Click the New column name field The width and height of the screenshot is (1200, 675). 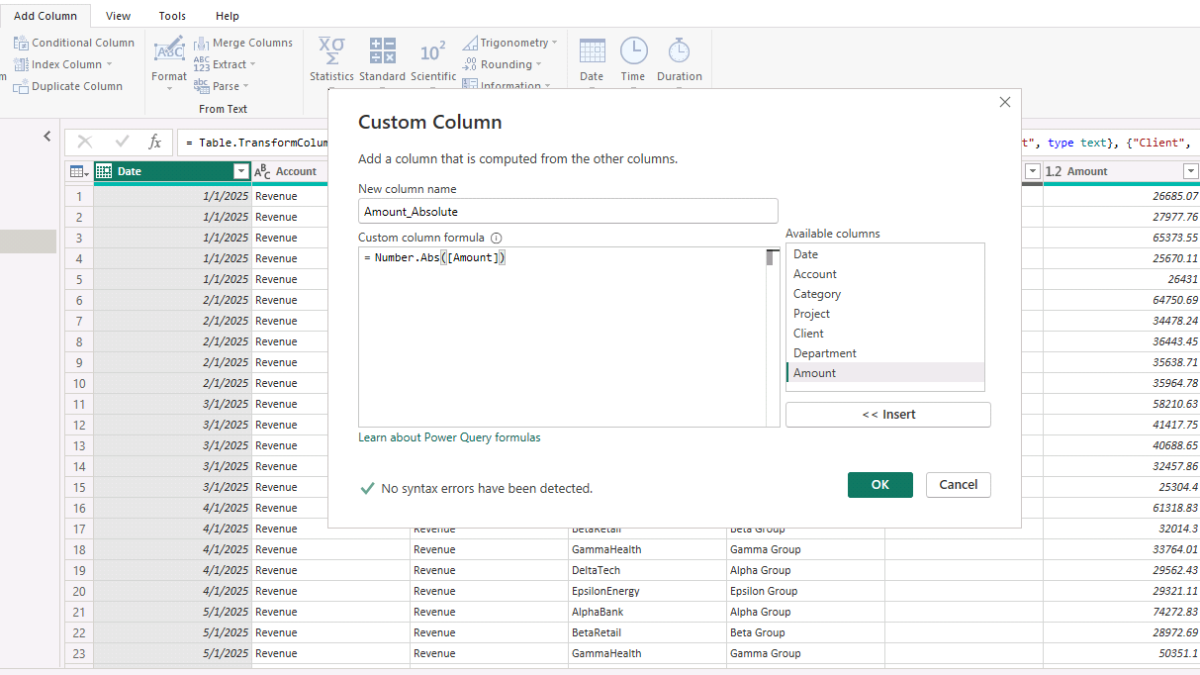pos(567,211)
